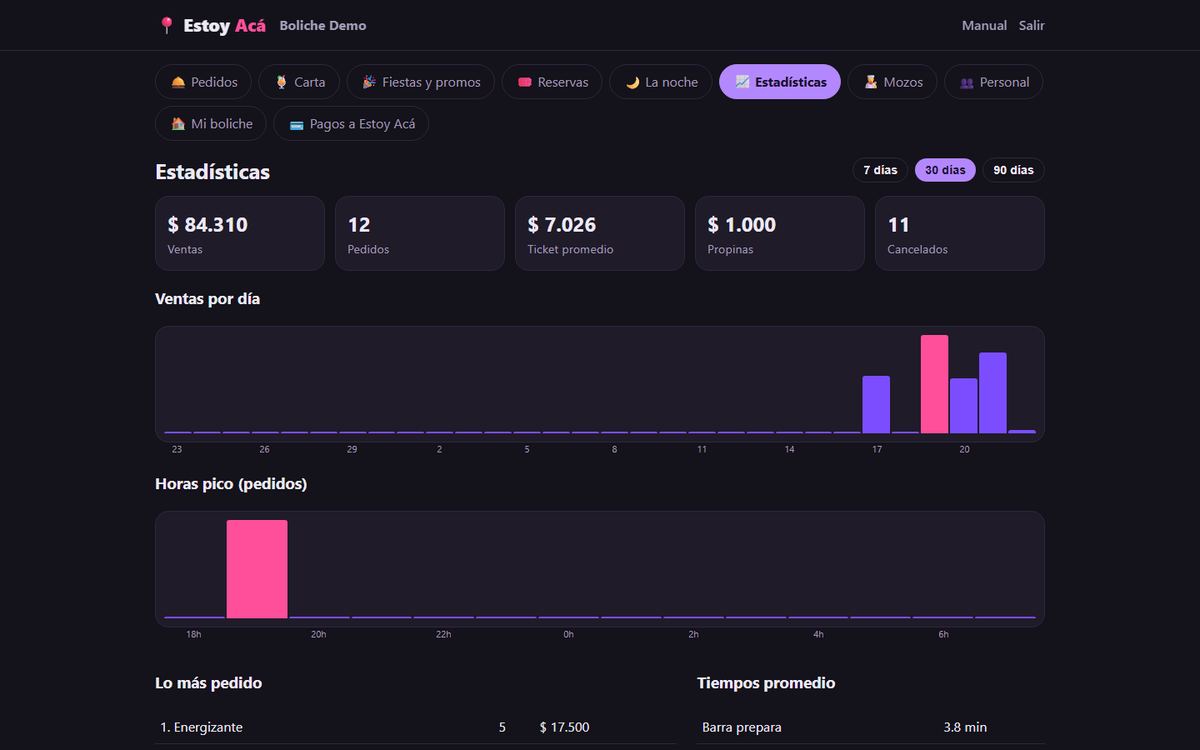Click the pink location pin logo icon

click(x=166, y=26)
